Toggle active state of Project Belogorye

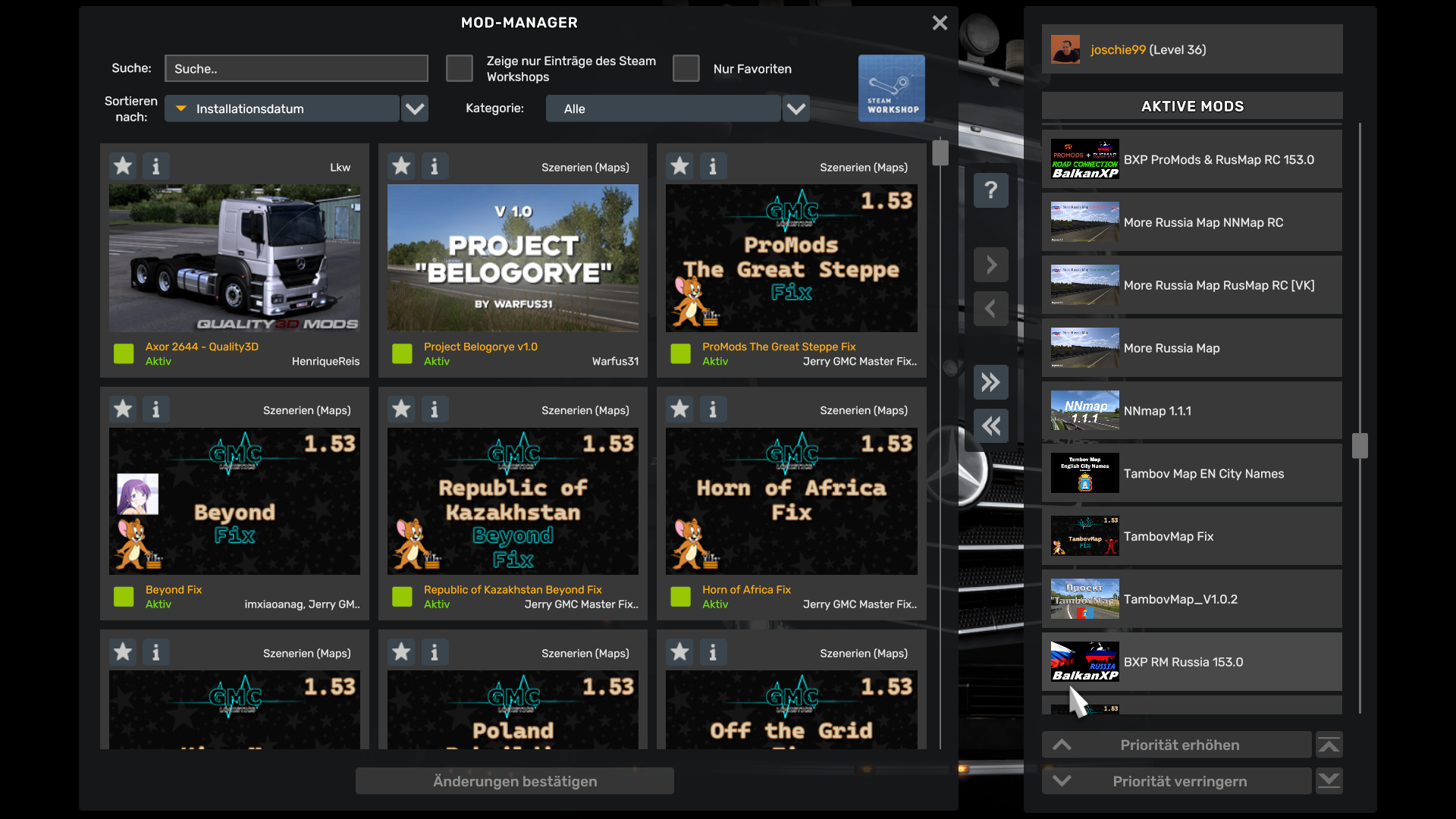pos(402,353)
